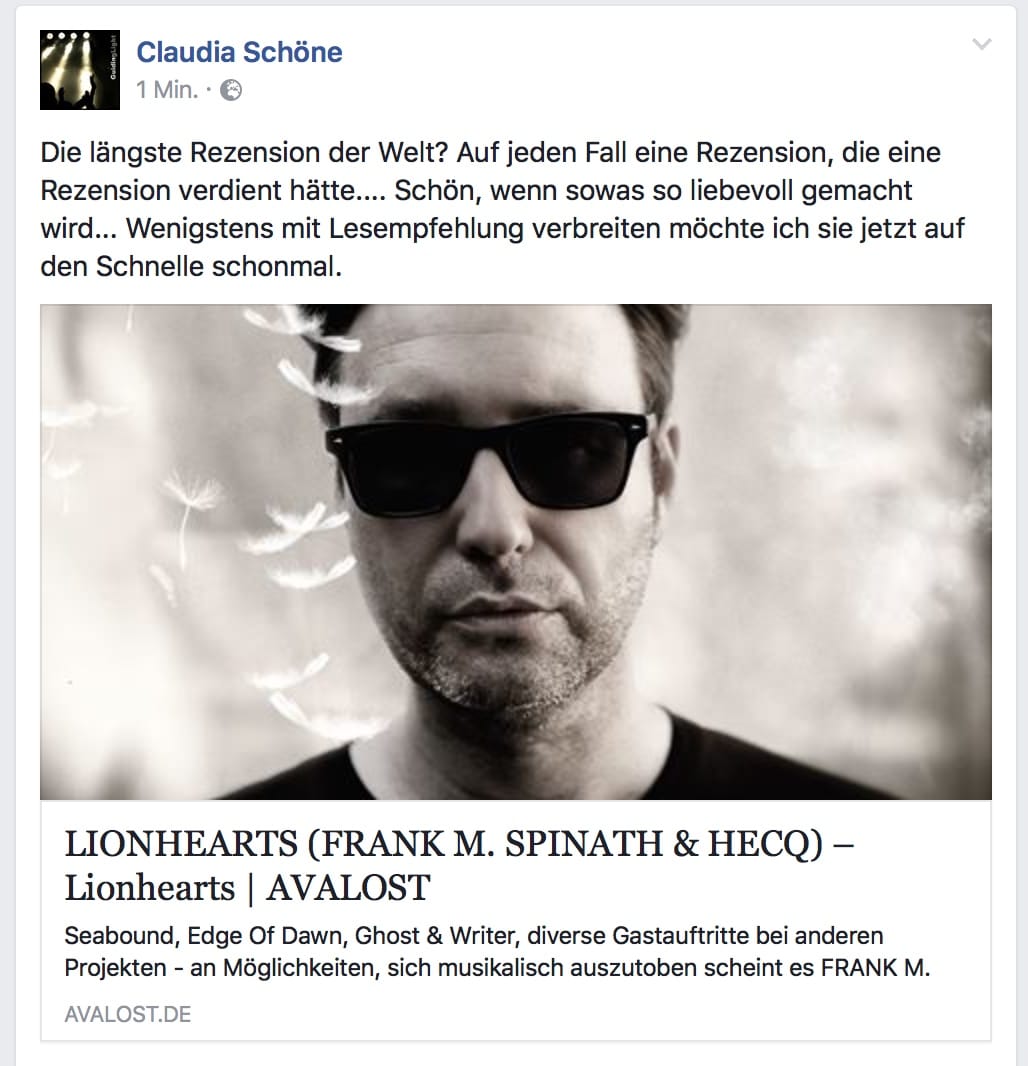Screen dimensions: 1028x1066
Task: Click the globe public audience icon
Action: [x=231, y=90]
